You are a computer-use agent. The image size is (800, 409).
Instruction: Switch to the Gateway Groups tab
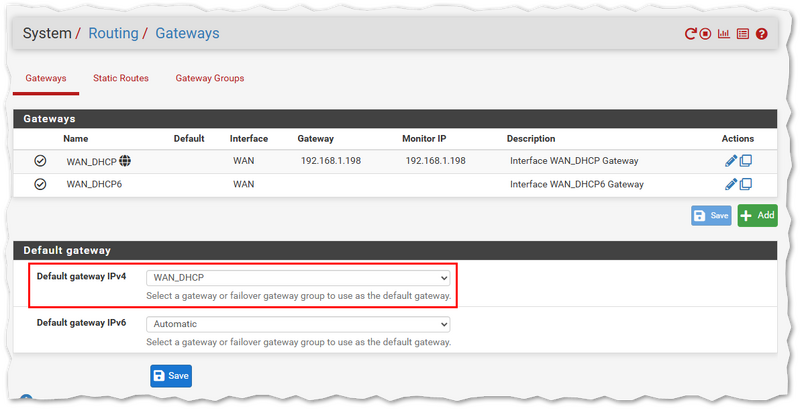coord(210,78)
